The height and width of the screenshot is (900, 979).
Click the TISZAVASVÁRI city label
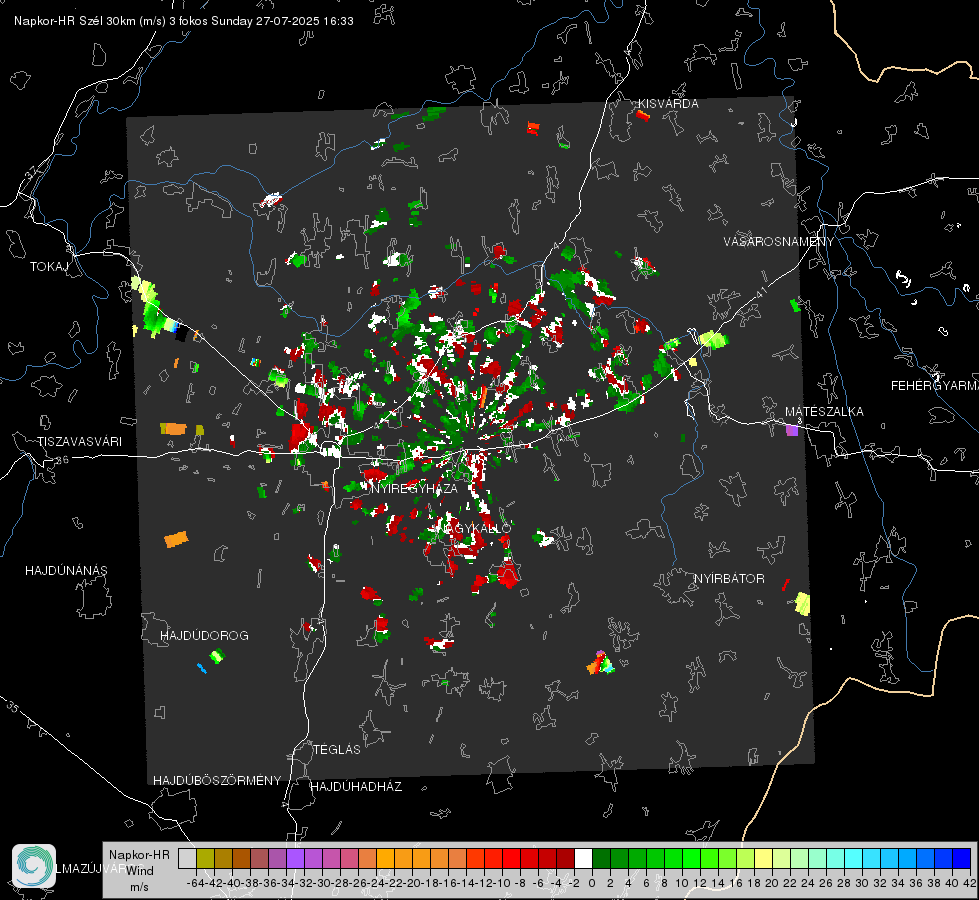point(79,442)
